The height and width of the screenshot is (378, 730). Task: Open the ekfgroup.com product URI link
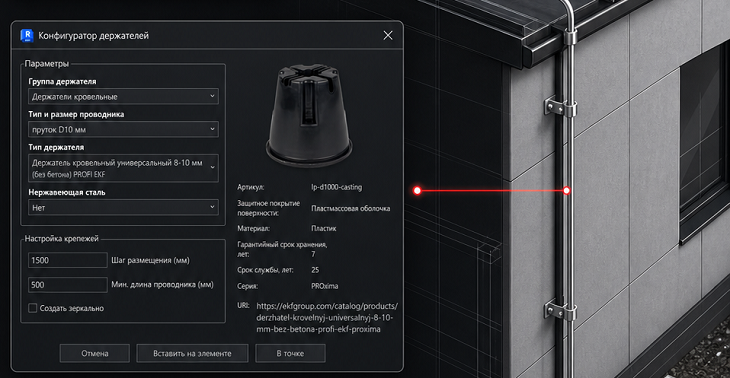click(327, 317)
